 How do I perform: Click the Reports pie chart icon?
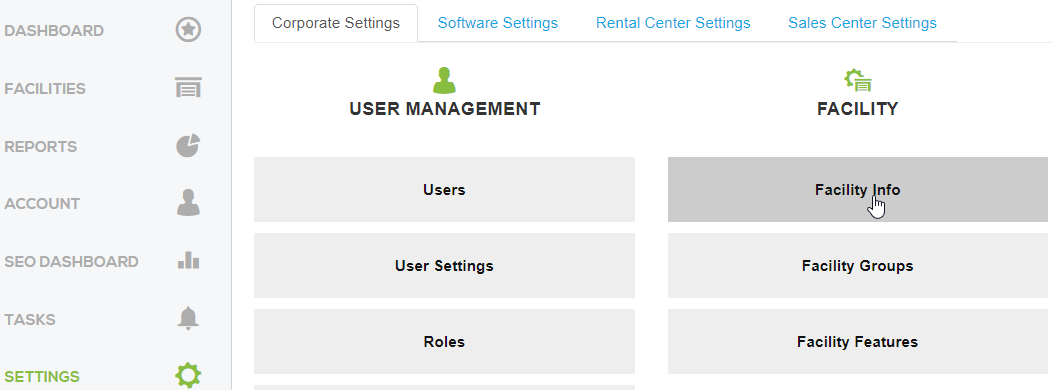click(x=188, y=146)
